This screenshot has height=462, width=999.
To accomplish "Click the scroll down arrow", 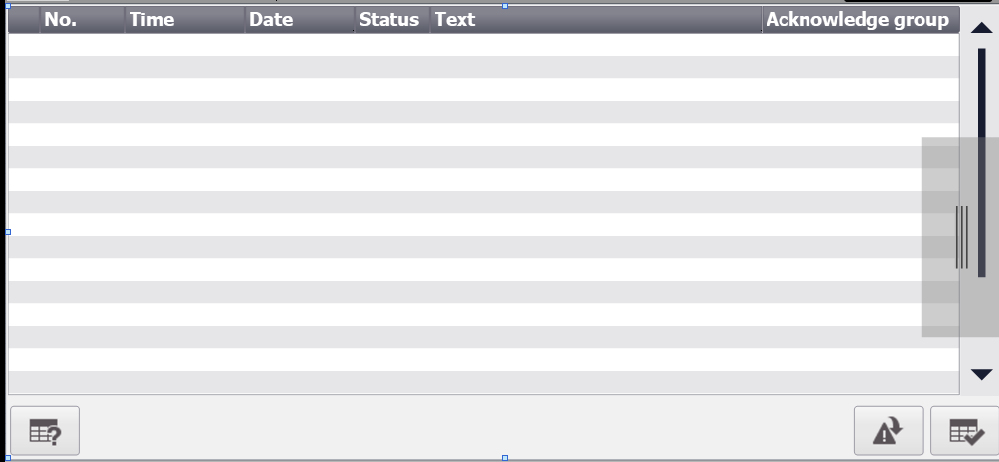I will click(981, 374).
